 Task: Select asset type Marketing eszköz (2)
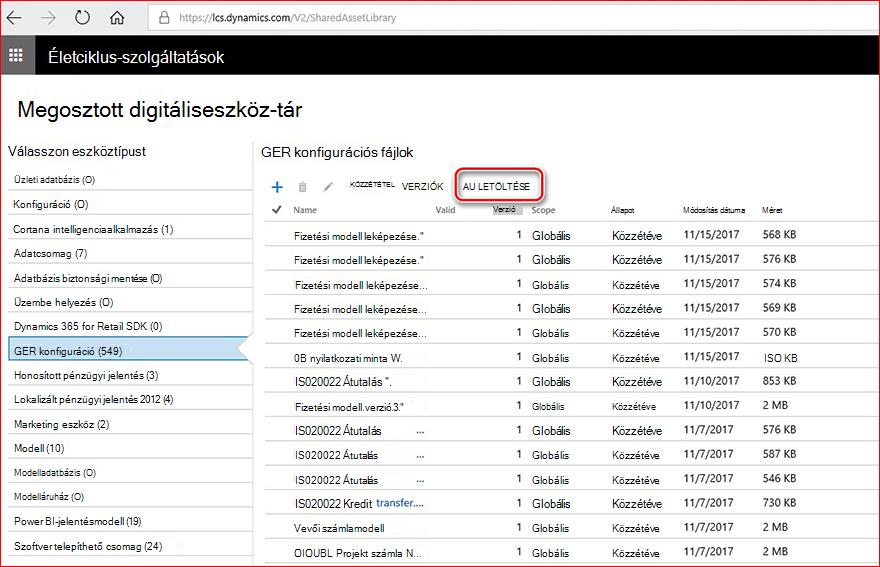130,424
